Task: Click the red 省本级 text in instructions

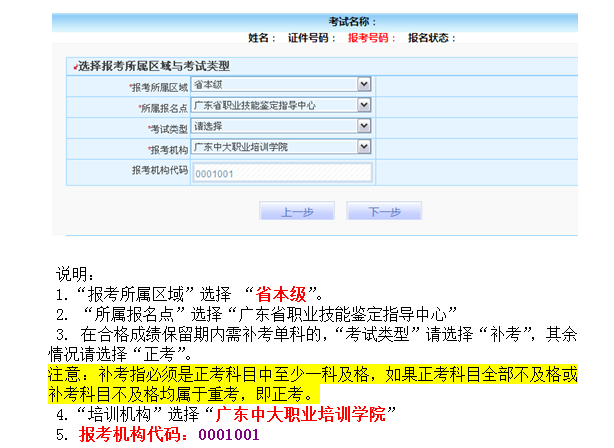Action: [280, 294]
